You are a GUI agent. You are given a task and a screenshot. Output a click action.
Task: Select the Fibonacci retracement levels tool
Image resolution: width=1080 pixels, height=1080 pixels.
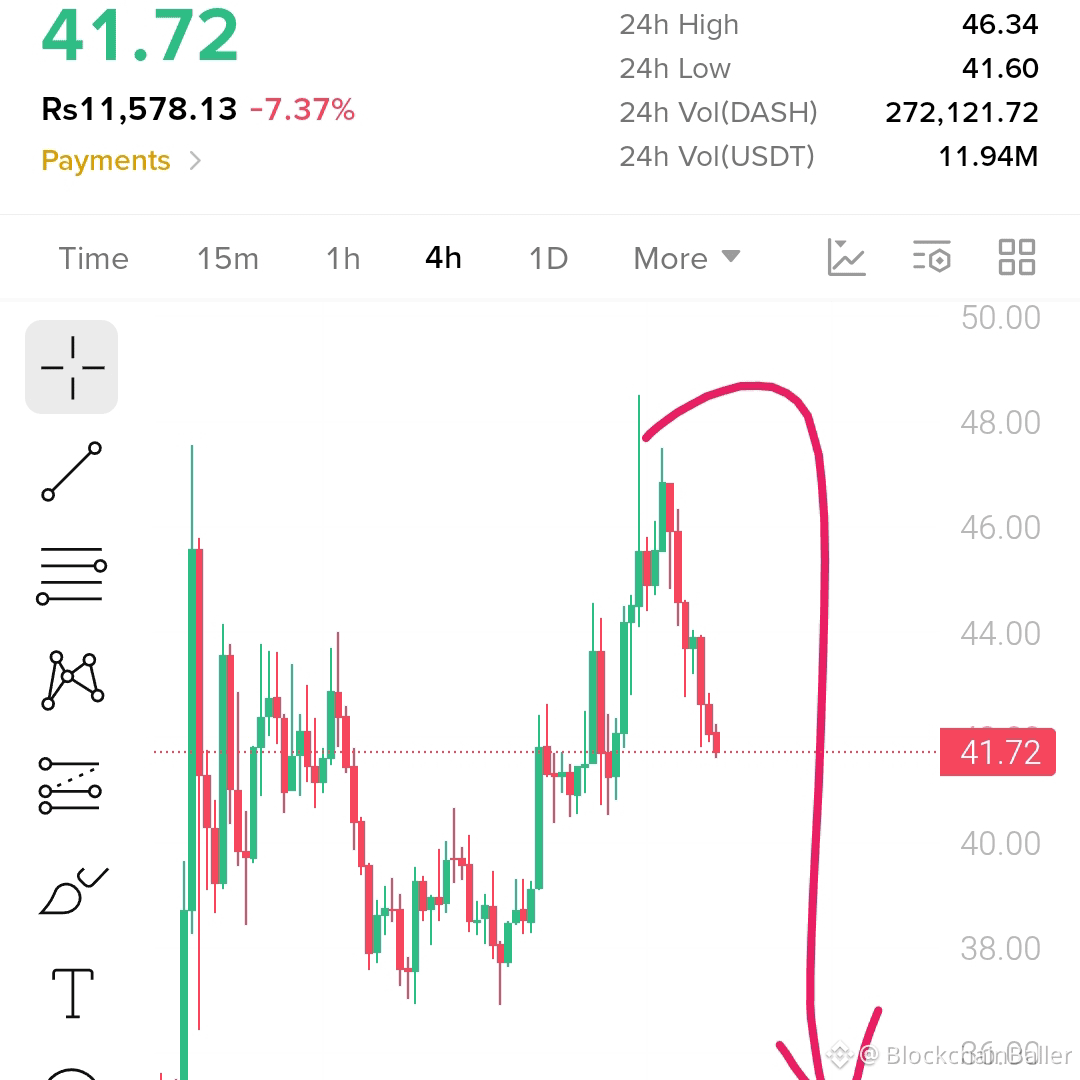(70, 786)
